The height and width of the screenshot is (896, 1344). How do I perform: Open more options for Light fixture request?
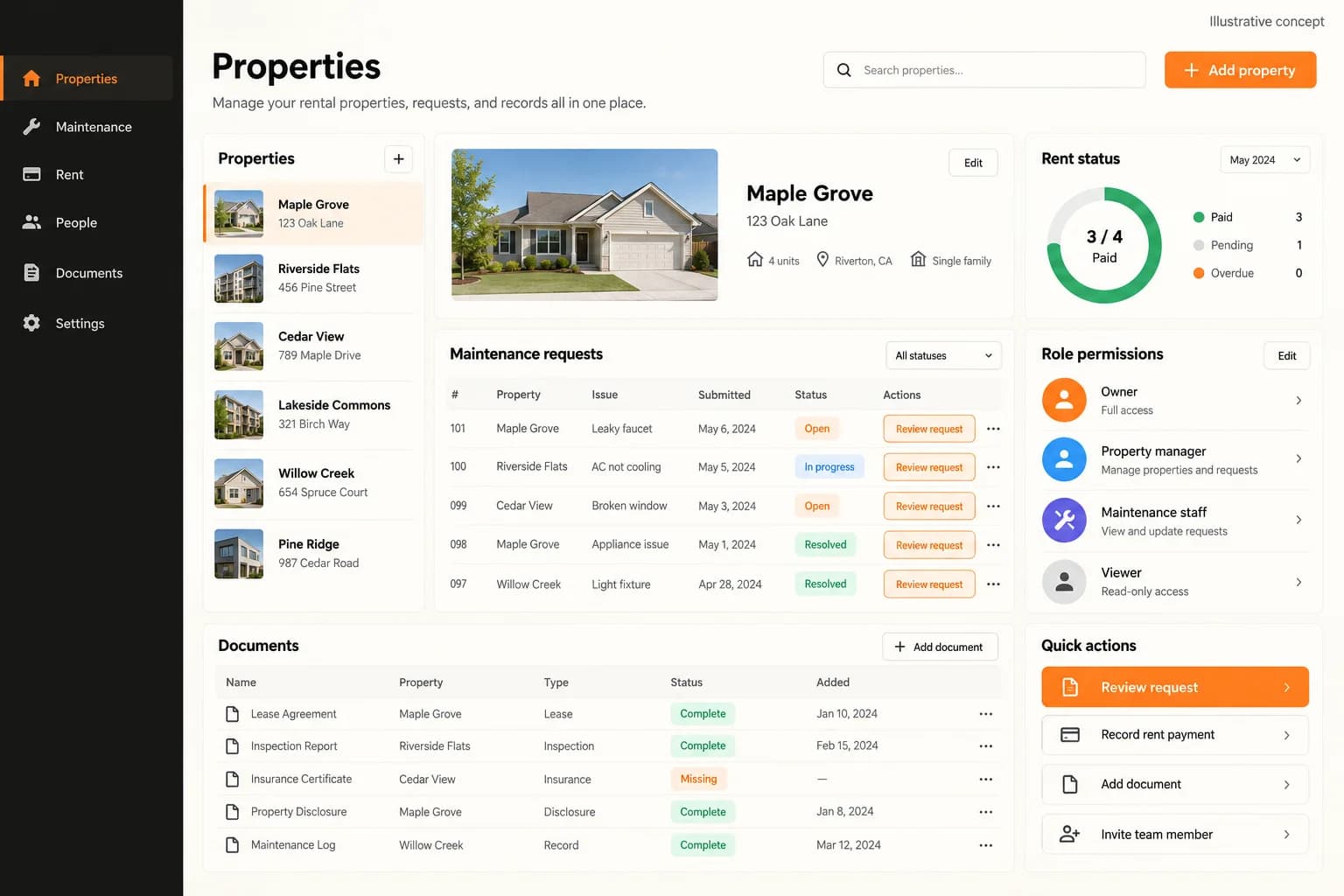993,584
